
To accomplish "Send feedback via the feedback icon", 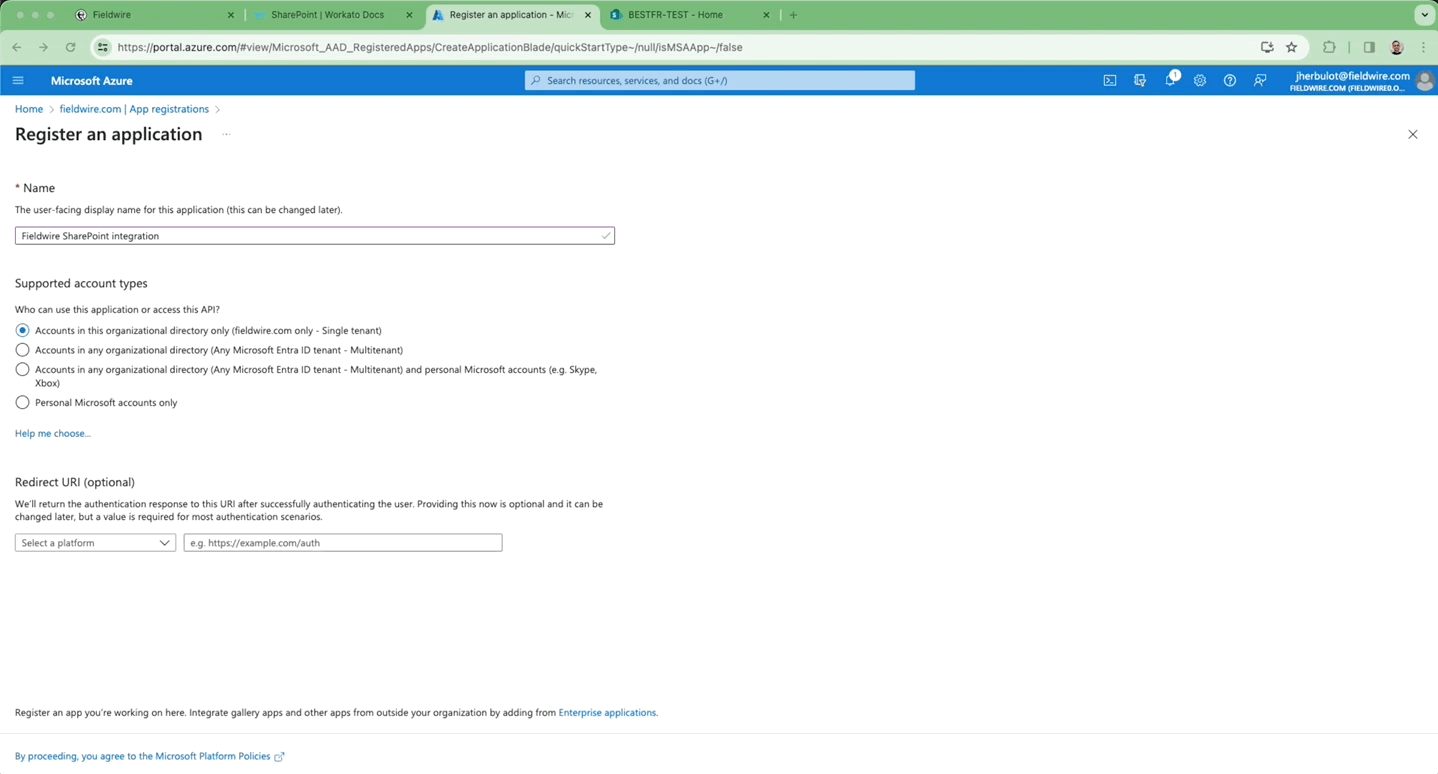I will tap(1259, 80).
